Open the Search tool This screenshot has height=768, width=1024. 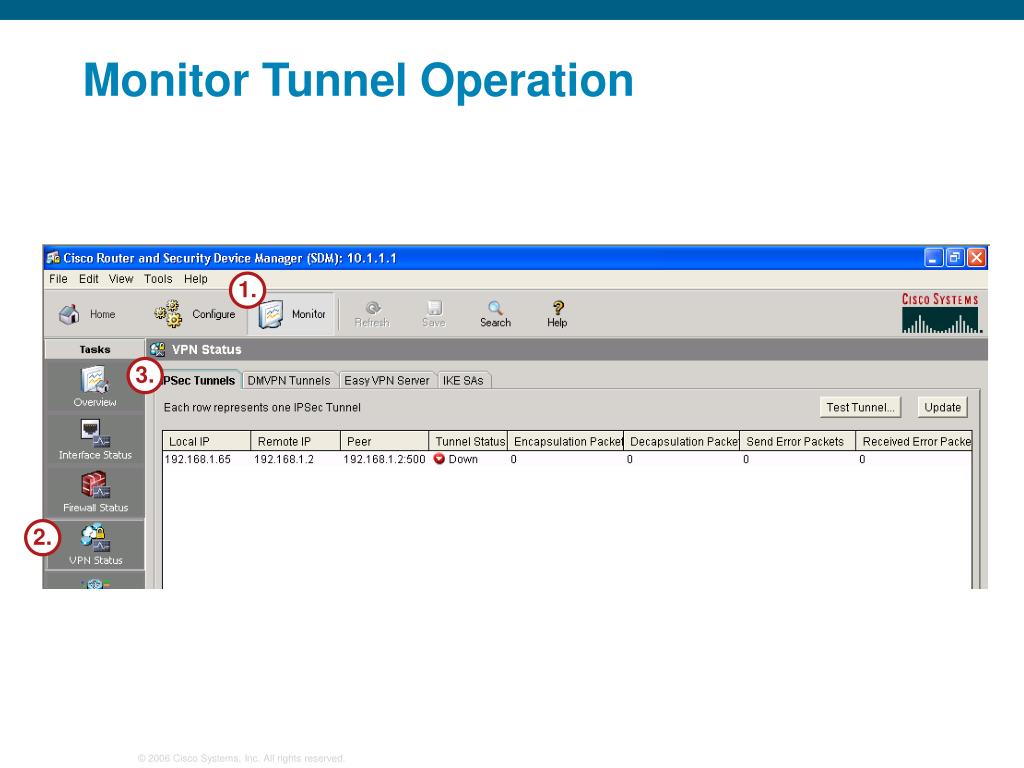click(x=495, y=314)
